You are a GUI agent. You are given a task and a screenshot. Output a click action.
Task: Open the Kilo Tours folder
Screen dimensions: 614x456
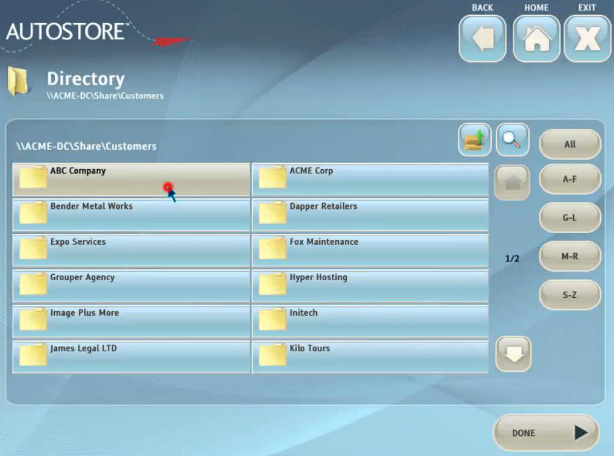pyautogui.click(x=370, y=356)
